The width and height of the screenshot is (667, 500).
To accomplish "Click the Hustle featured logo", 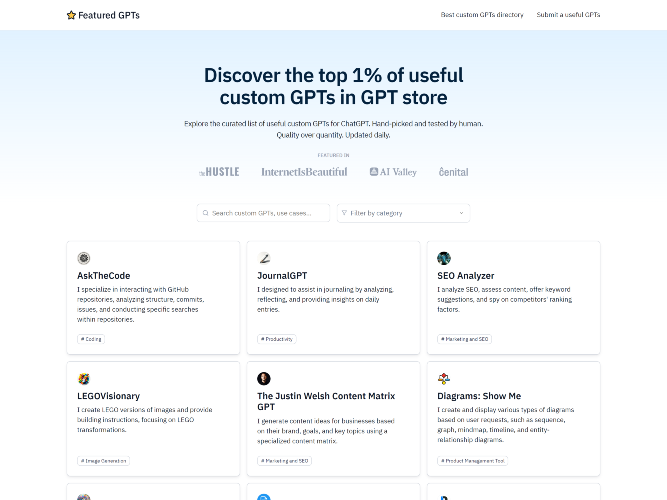I will coord(219,172).
